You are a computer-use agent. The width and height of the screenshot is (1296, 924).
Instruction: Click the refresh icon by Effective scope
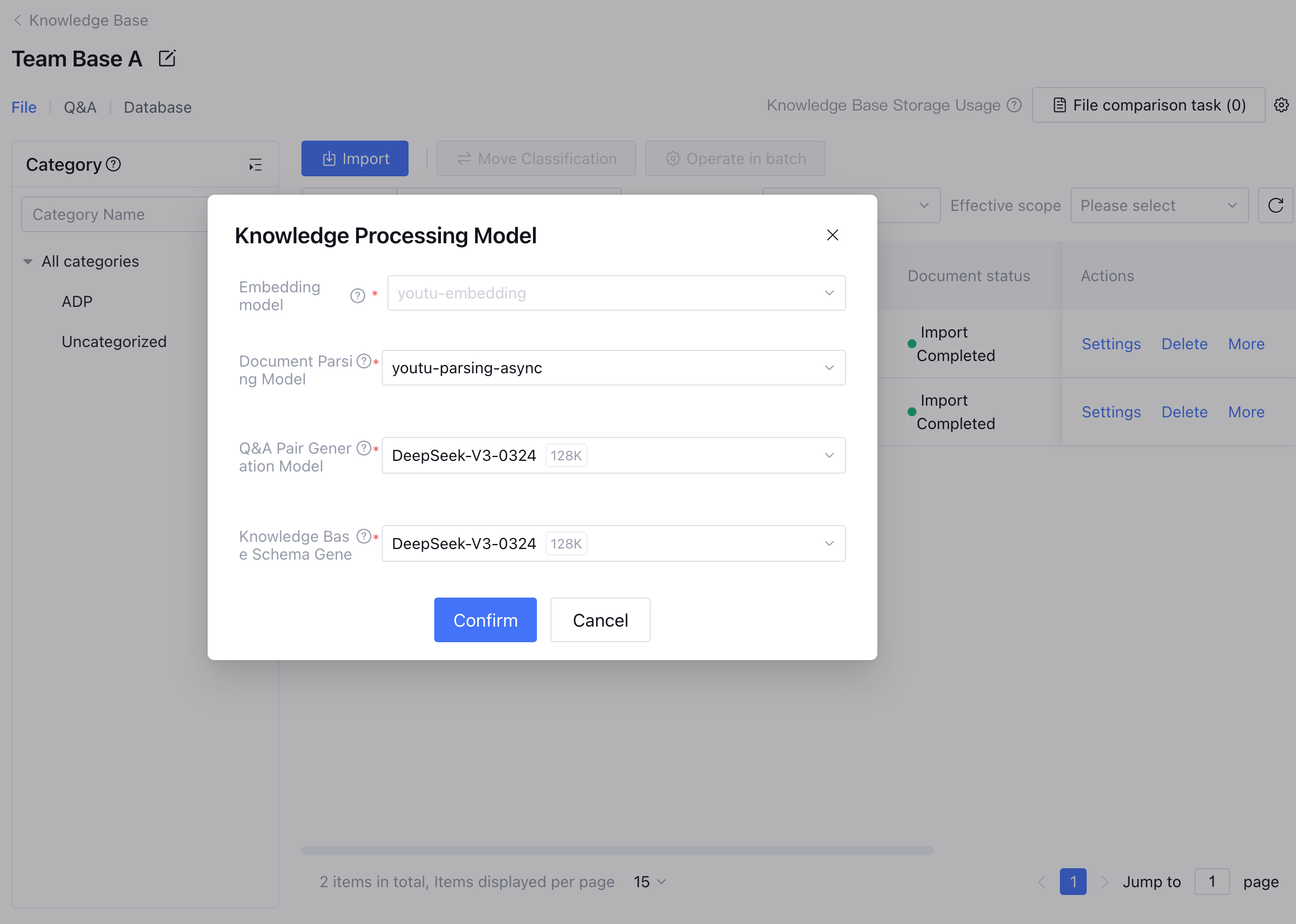click(1275, 205)
